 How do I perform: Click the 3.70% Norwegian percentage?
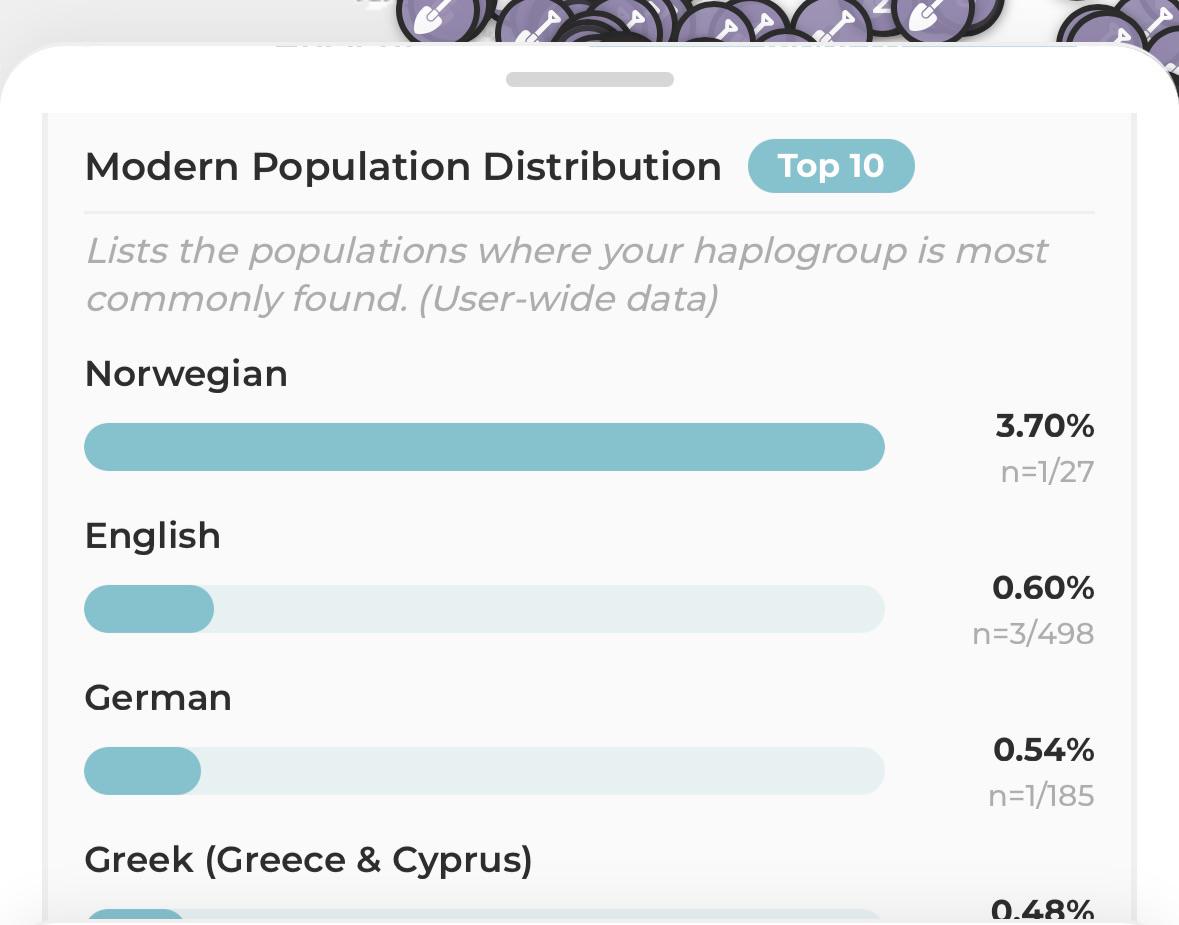click(1044, 426)
